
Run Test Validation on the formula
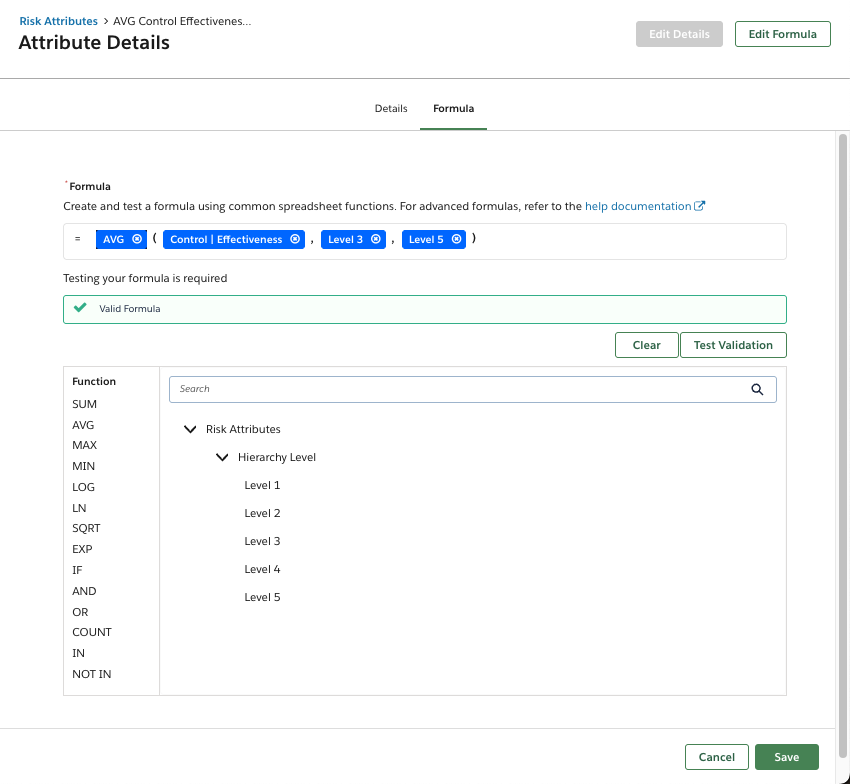733,344
